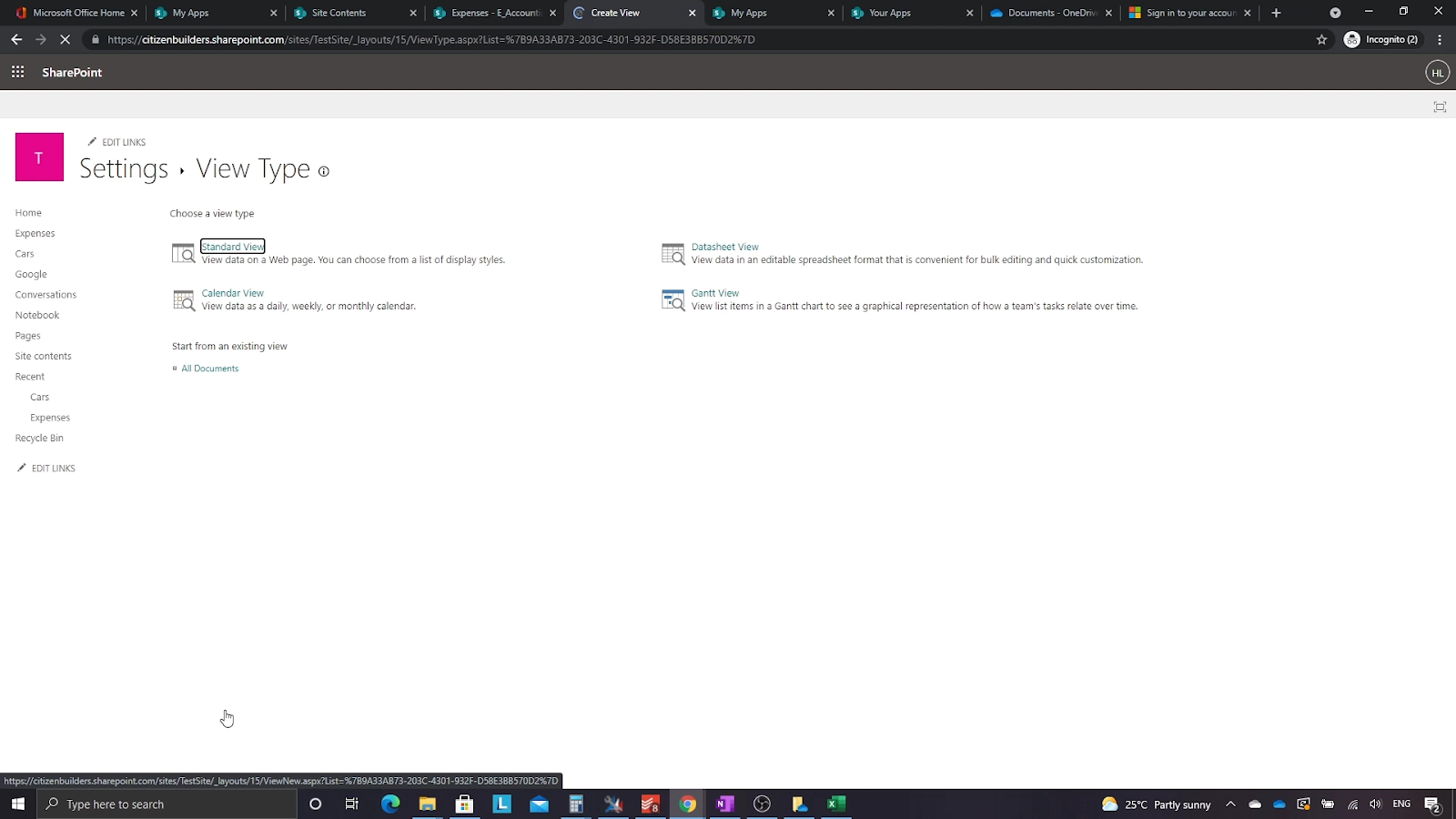This screenshot has width=1456, height=819.
Task: Open the HL account avatar menu
Action: point(1437,73)
